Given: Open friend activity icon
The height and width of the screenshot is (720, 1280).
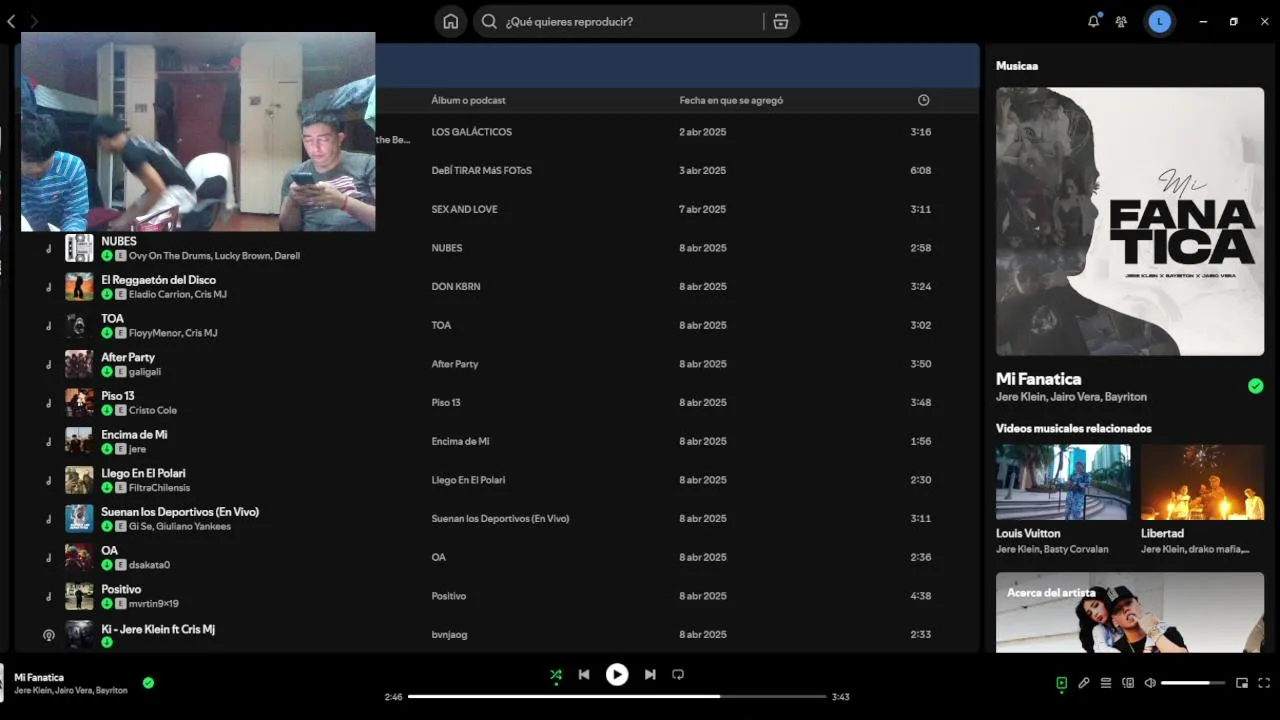Looking at the screenshot, I should [1121, 21].
